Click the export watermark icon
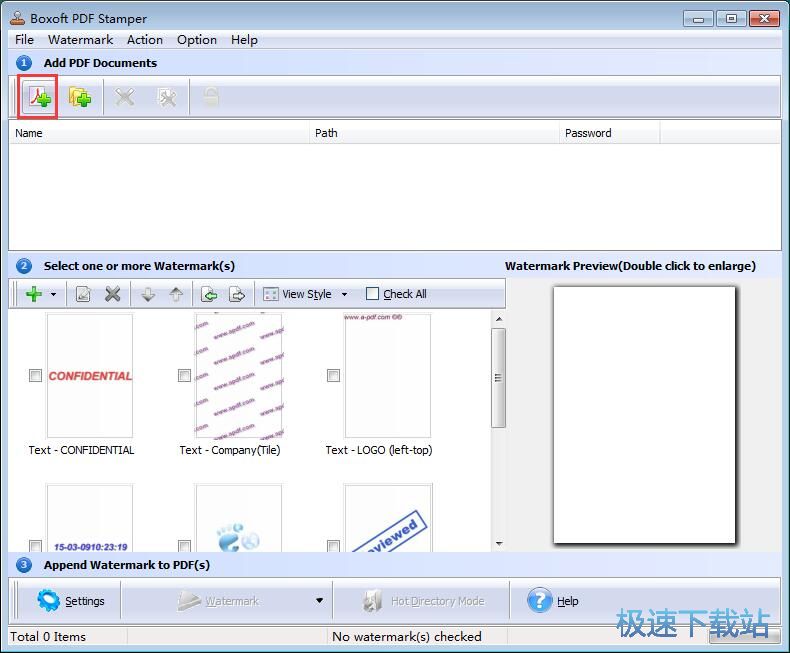The image size is (790, 653). 237,294
